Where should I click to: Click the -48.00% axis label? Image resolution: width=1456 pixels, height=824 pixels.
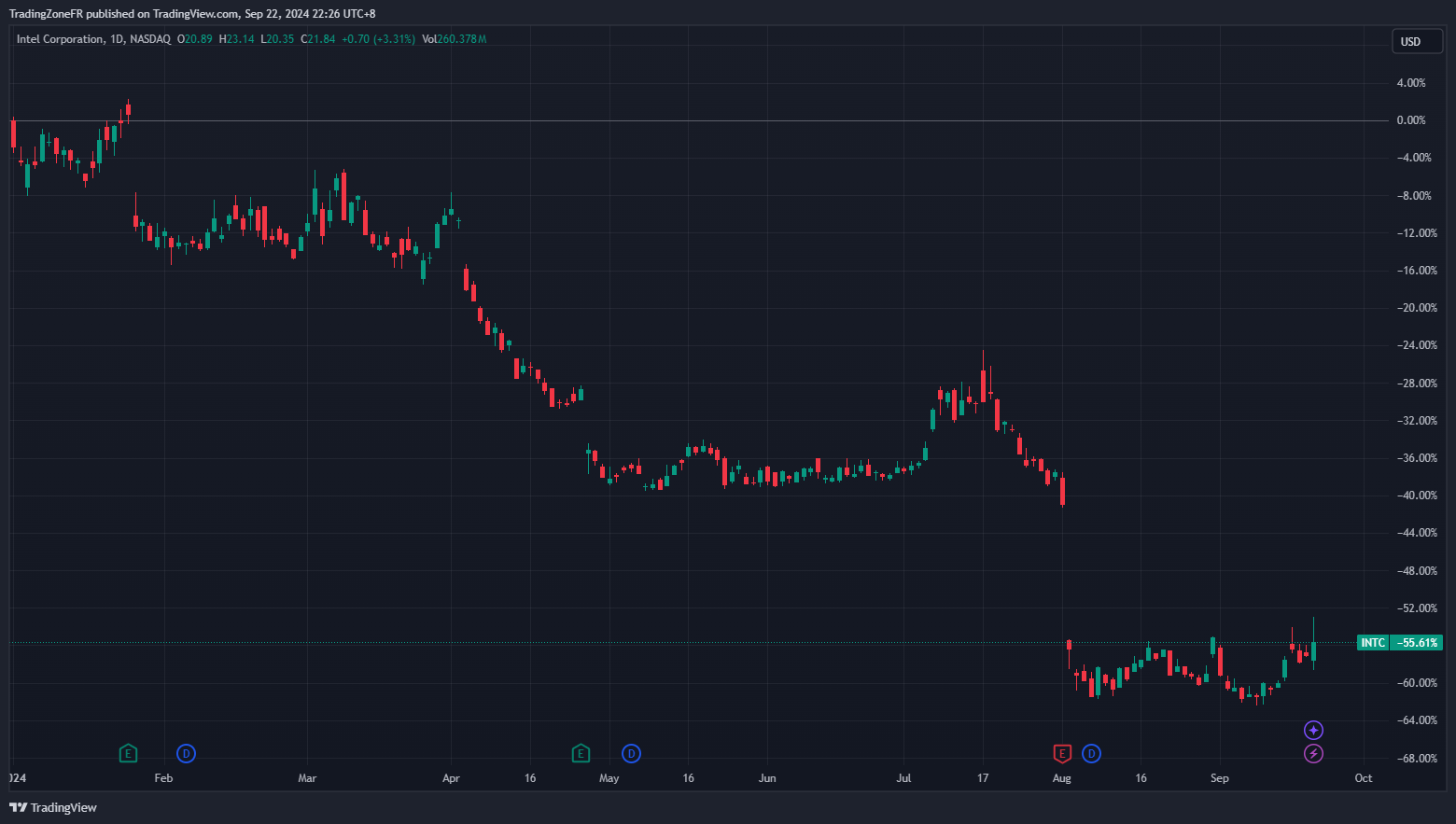tap(1417, 571)
